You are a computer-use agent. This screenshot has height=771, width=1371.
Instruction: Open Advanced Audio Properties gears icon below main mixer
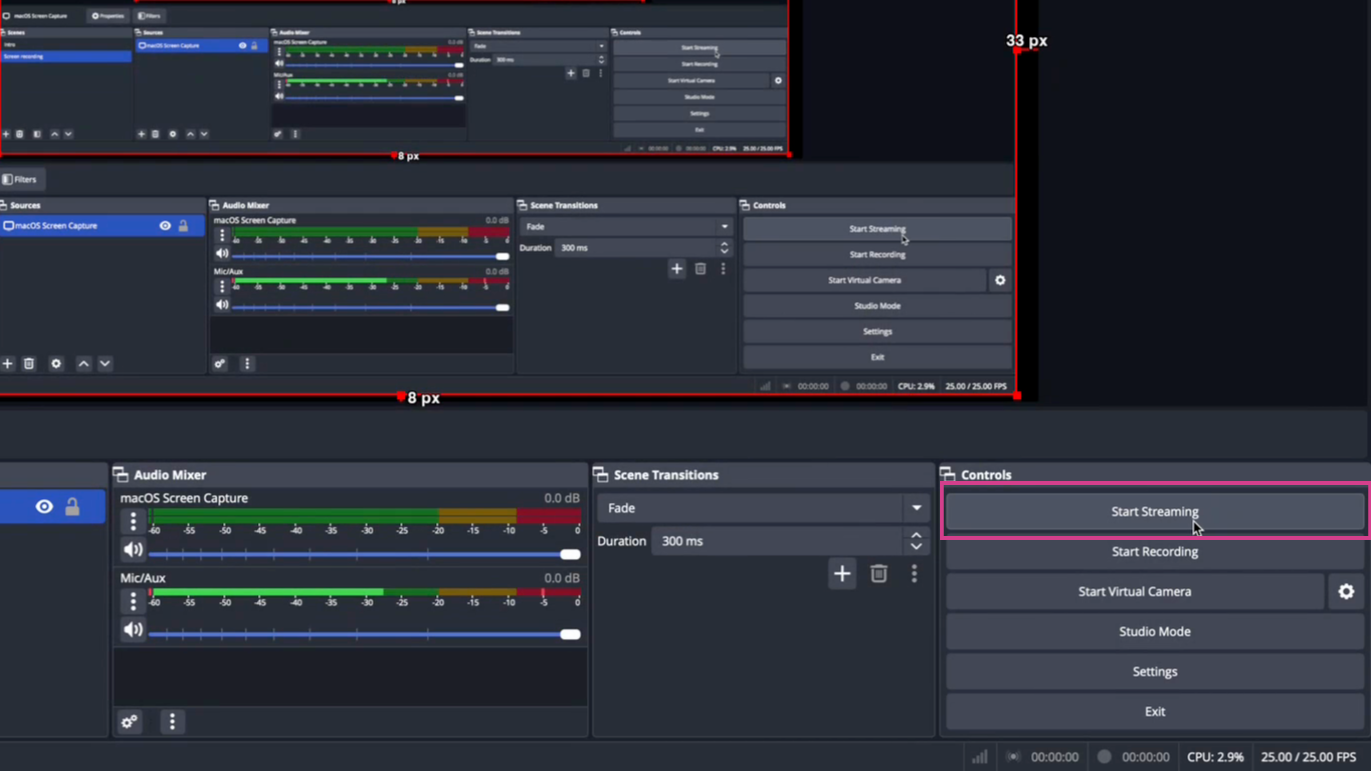130,721
